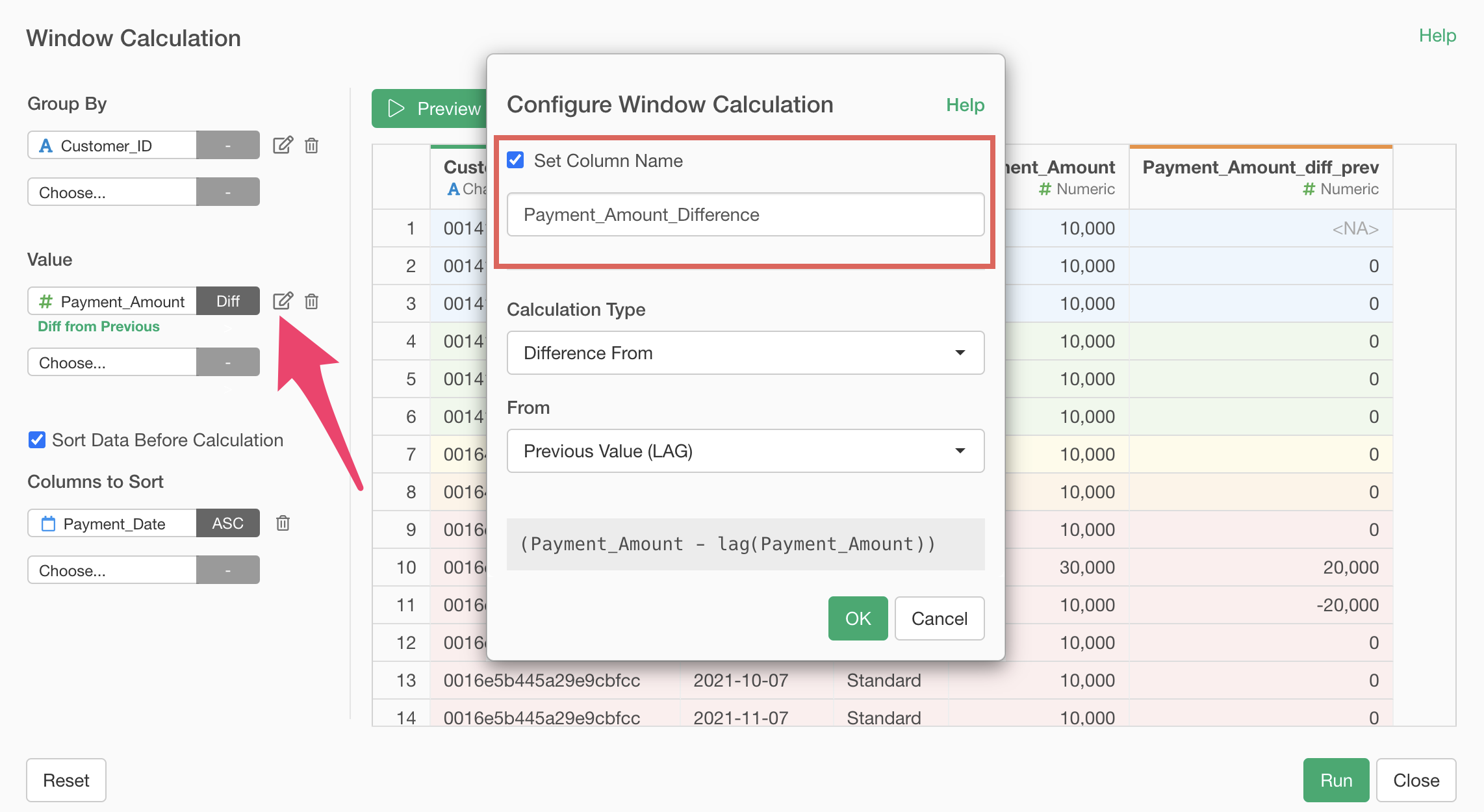Click the green OK button
Viewport: 1484px width, 812px height.
858,618
